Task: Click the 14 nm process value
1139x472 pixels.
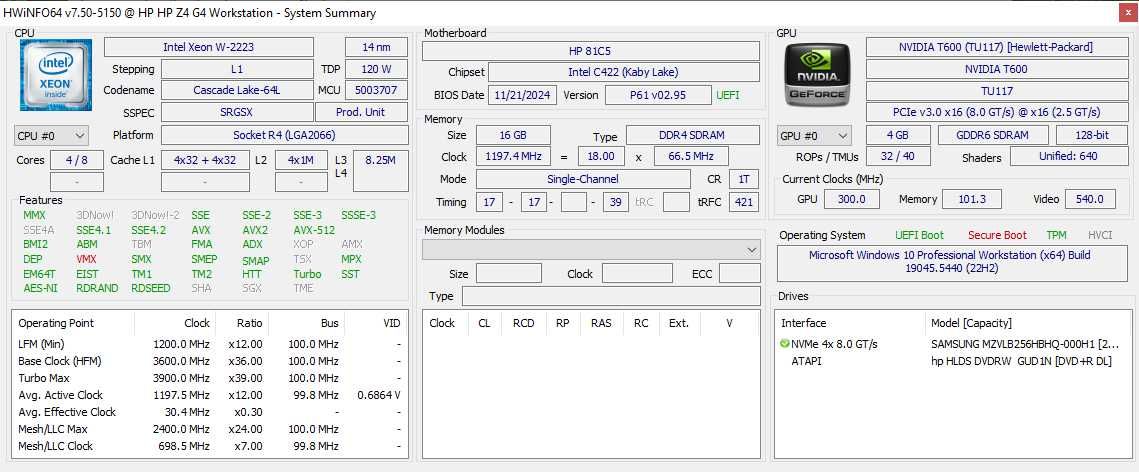Action: (x=376, y=47)
